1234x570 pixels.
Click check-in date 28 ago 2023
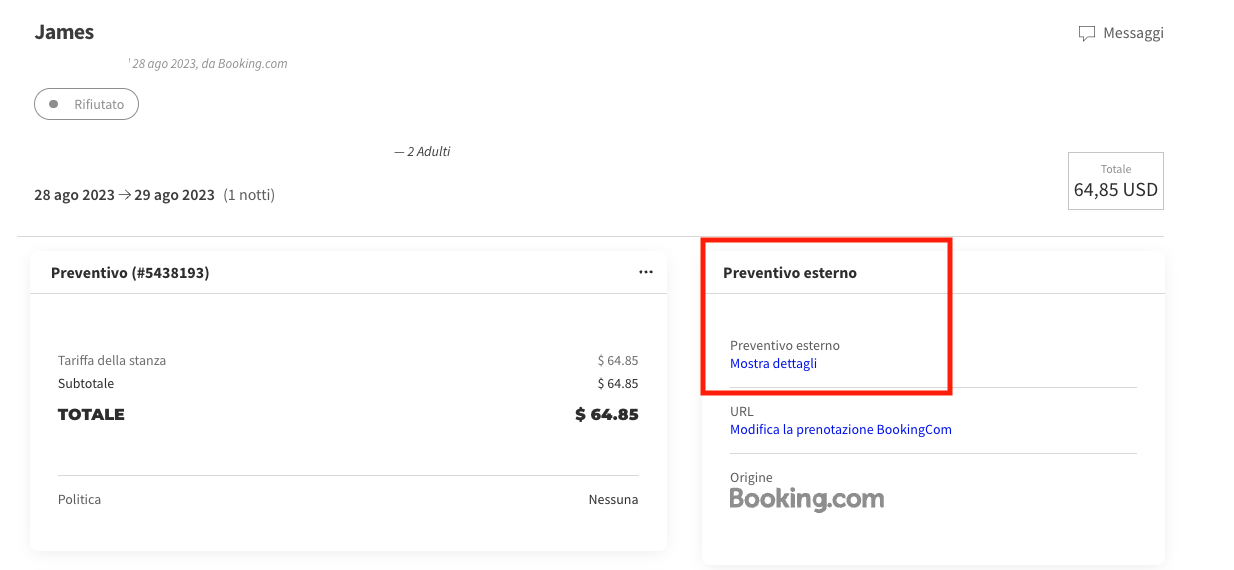[x=74, y=195]
